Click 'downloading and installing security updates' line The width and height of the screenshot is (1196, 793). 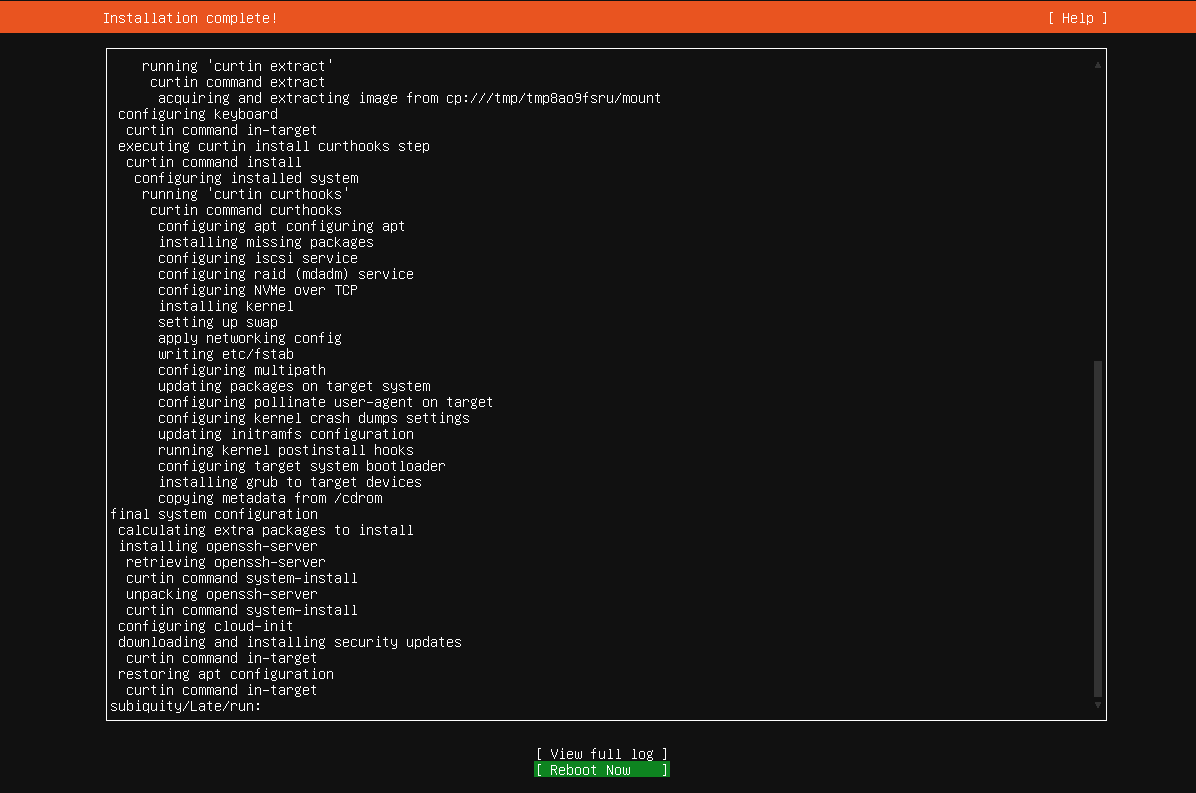point(289,642)
